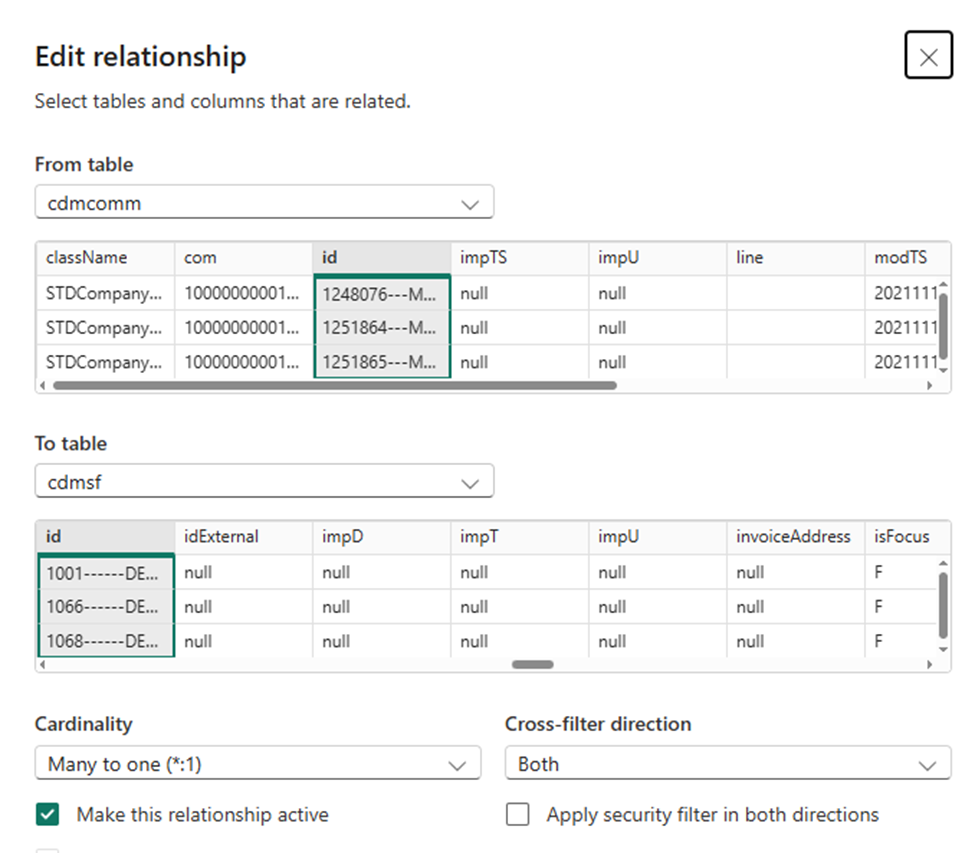Uncheck Make this relationship active
The image size is (975, 853).
pos(47,814)
